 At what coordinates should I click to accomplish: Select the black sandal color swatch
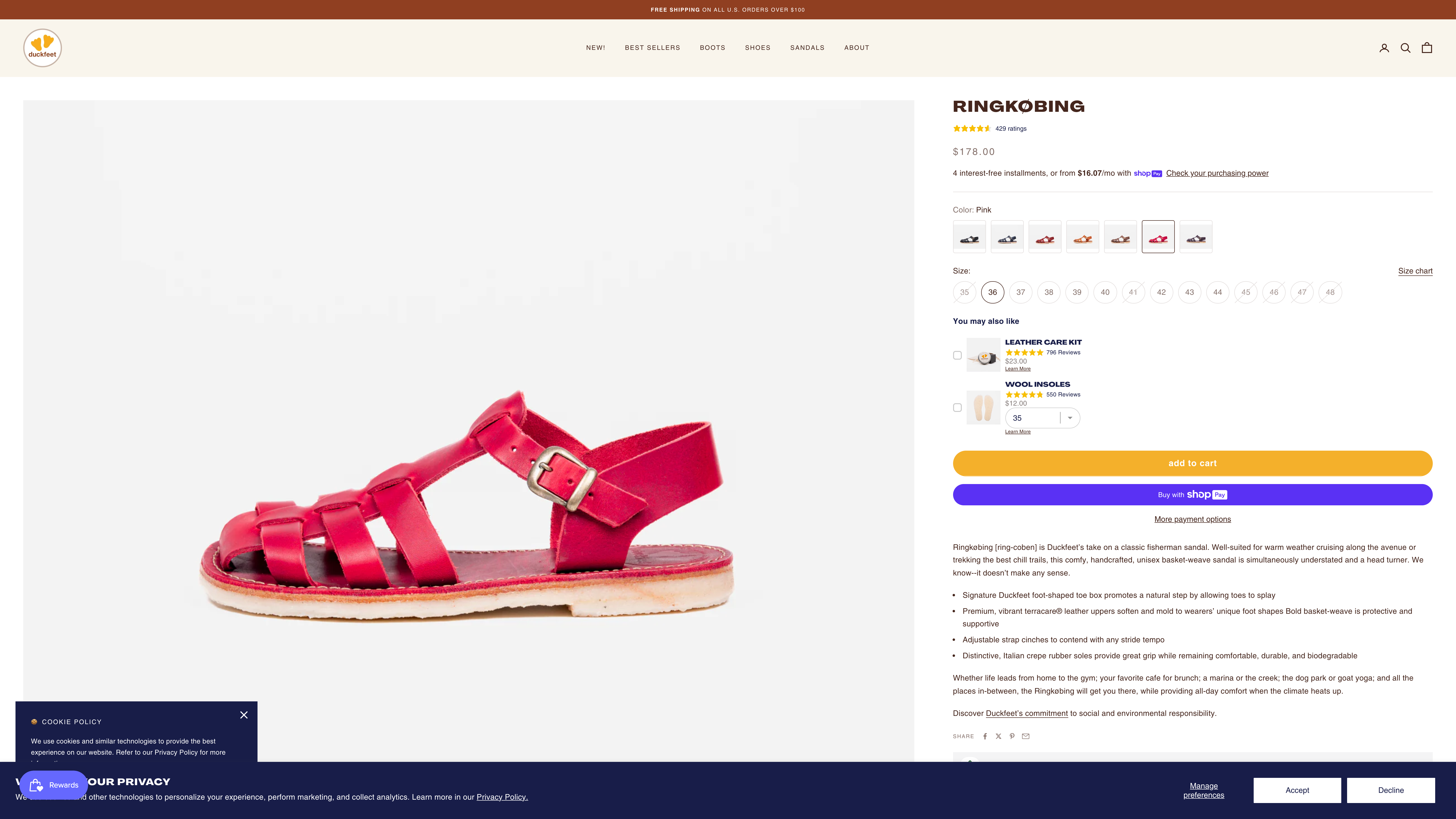[x=969, y=237]
